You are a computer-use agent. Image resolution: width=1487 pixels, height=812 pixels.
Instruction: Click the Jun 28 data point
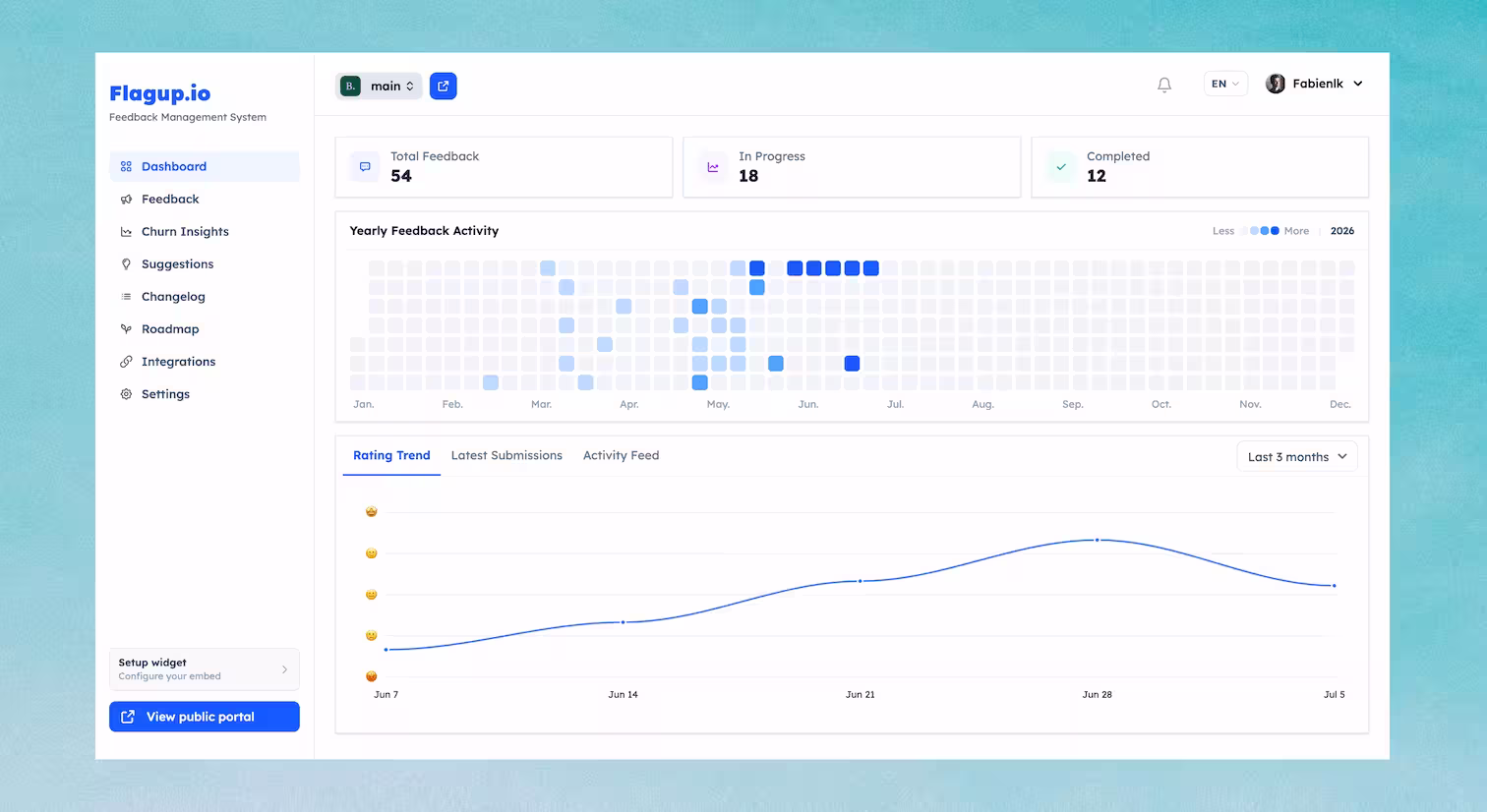coord(1098,540)
